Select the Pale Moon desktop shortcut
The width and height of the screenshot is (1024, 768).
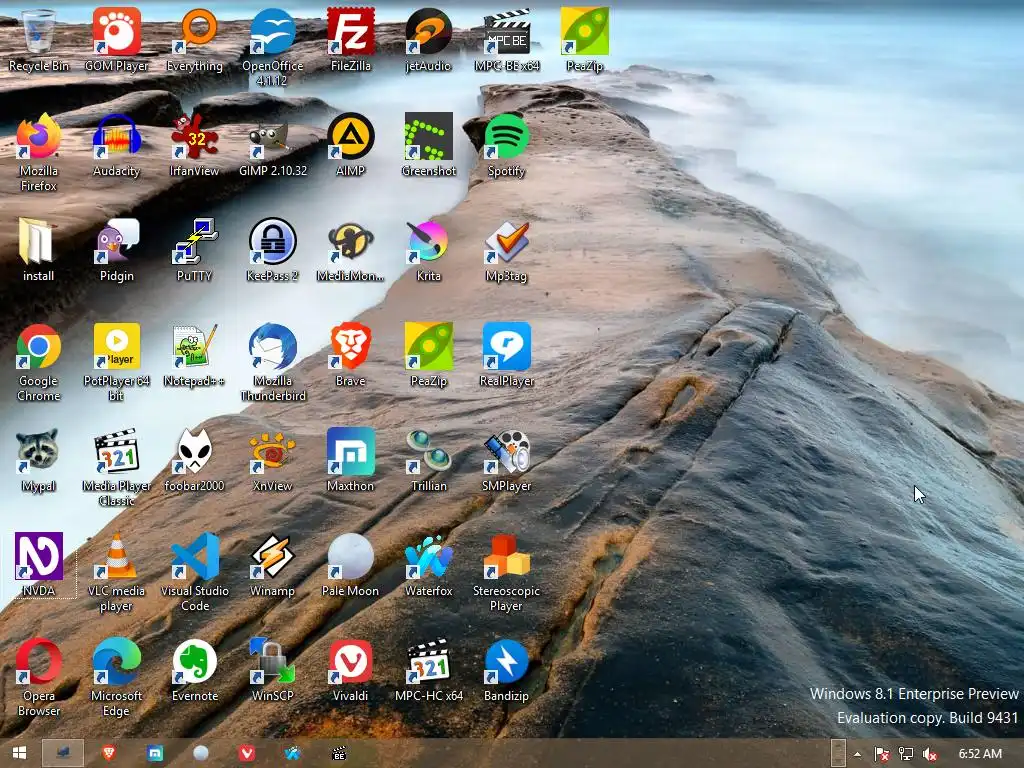[351, 566]
